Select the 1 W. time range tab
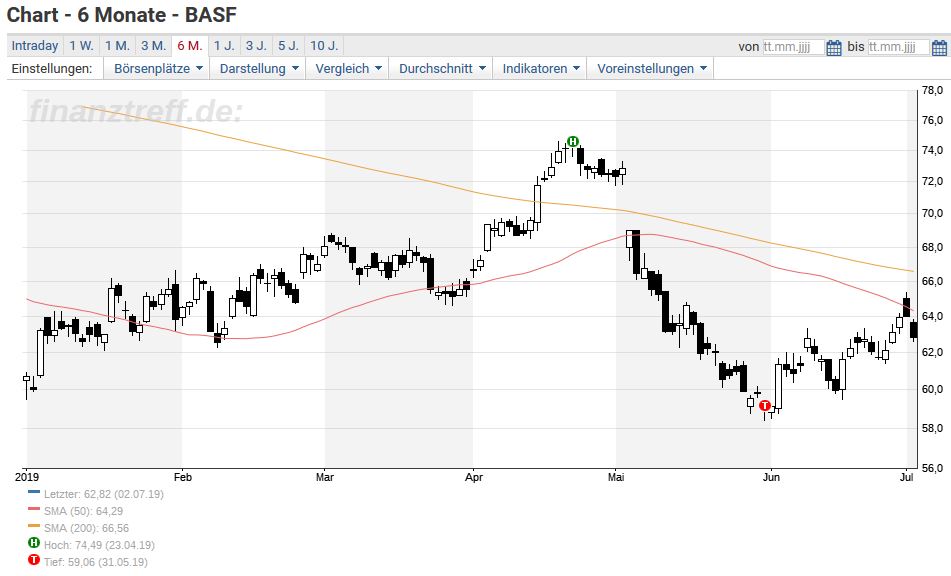The height and width of the screenshot is (576, 951). (81, 45)
